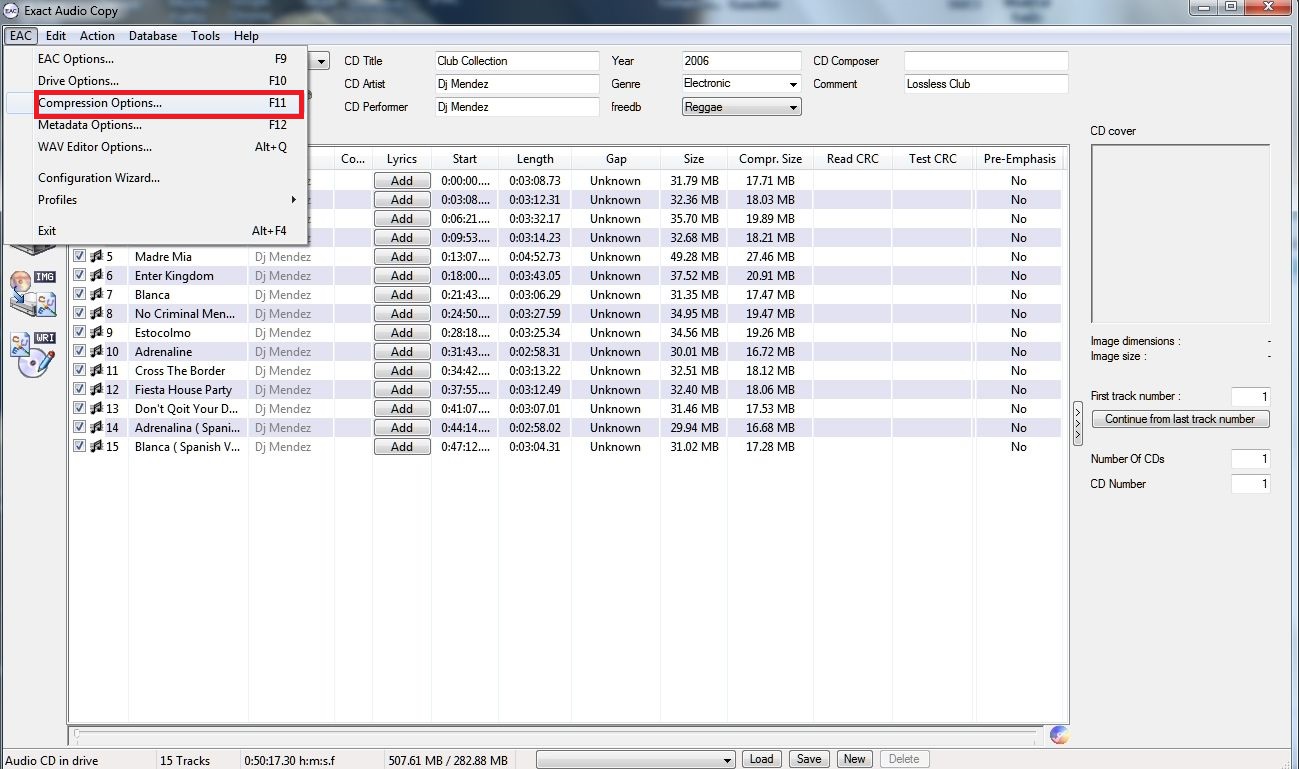Click the WRI write CD from CUE icon
Viewport: 1299px width, 769px height.
(x=32, y=353)
